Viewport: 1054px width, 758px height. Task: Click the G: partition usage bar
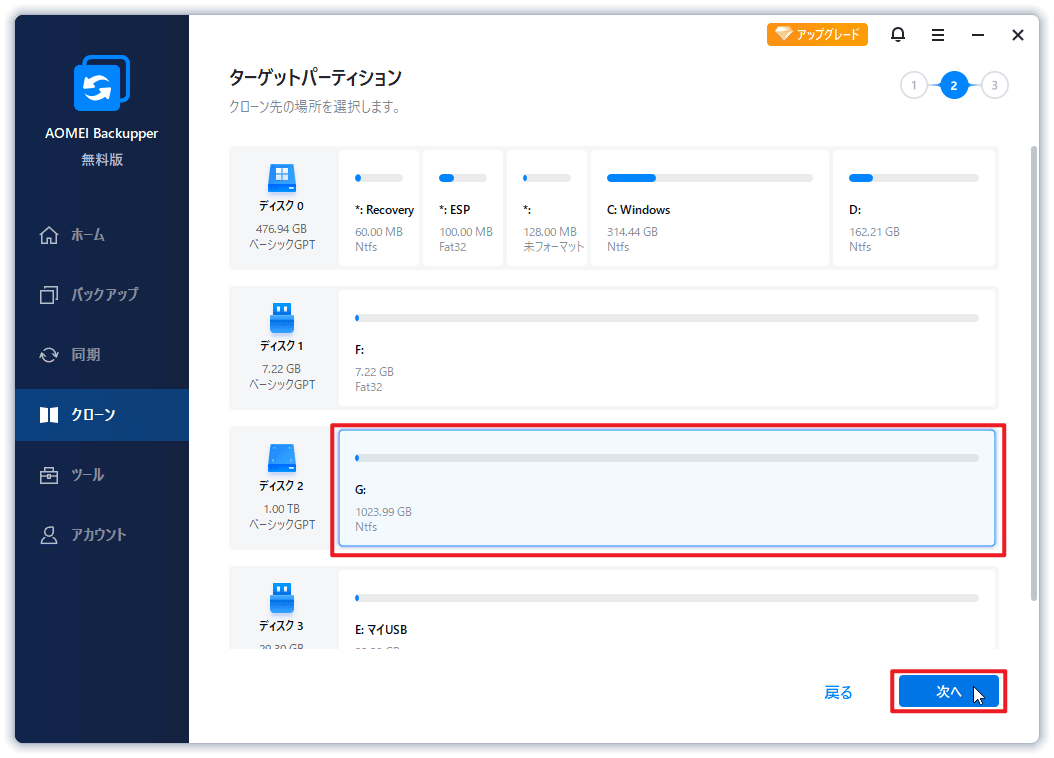667,458
